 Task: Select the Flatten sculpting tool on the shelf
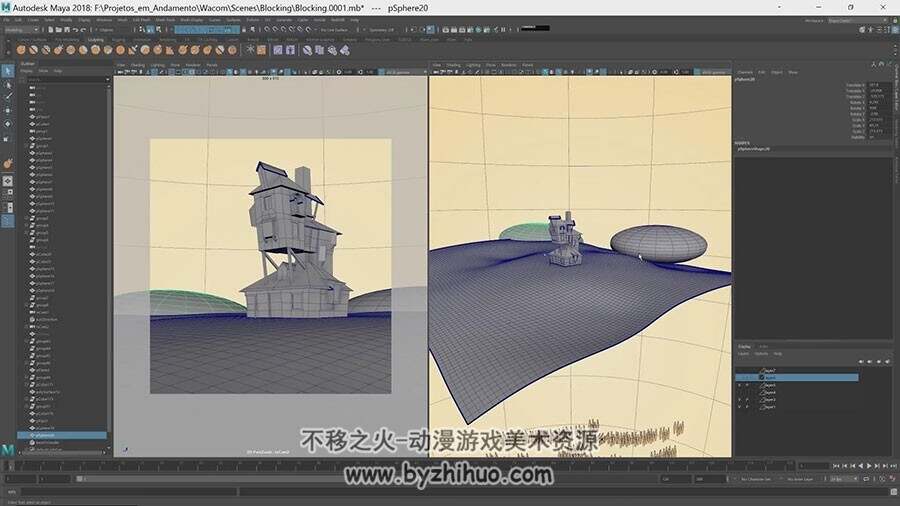(x=83, y=50)
